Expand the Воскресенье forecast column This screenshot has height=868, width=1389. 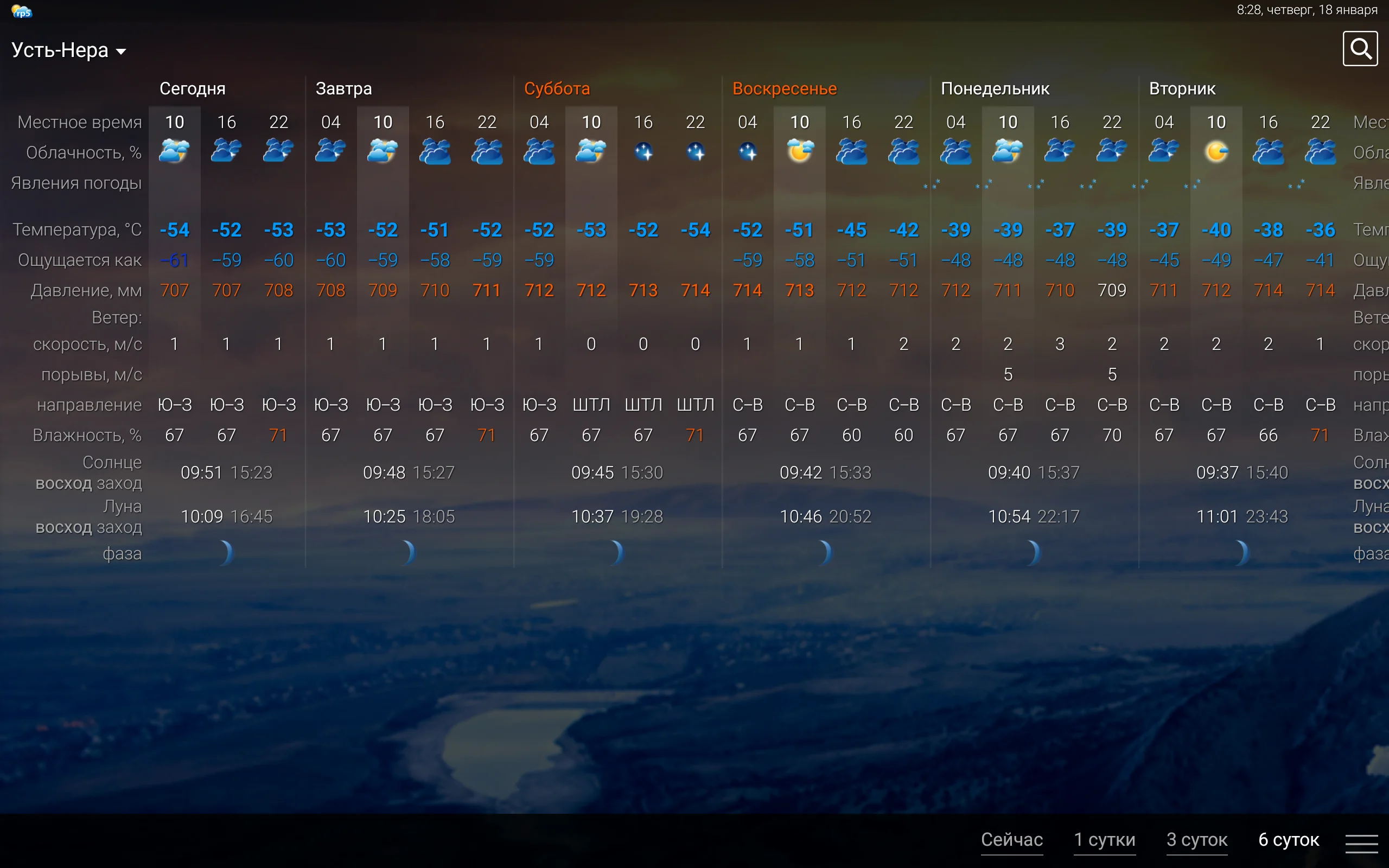[x=784, y=88]
